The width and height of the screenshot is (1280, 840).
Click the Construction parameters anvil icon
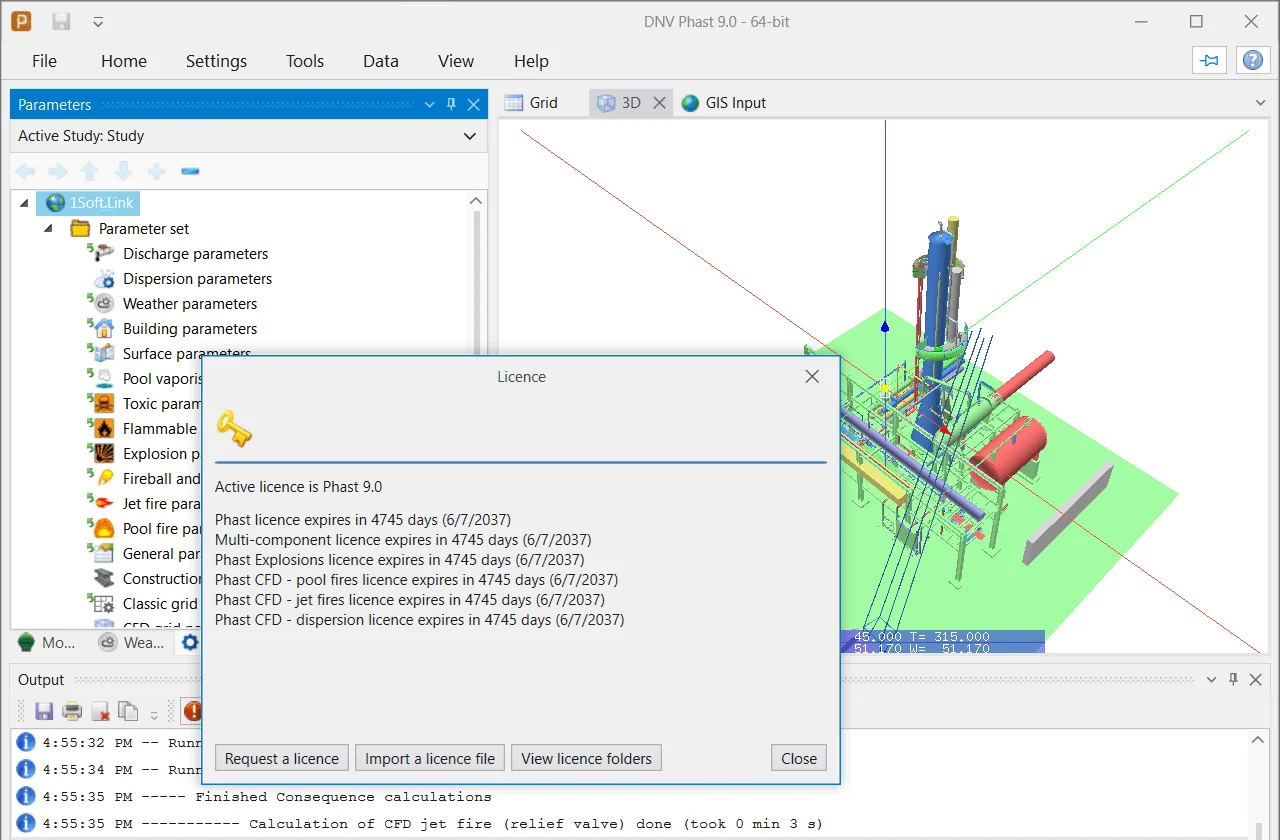[104, 578]
